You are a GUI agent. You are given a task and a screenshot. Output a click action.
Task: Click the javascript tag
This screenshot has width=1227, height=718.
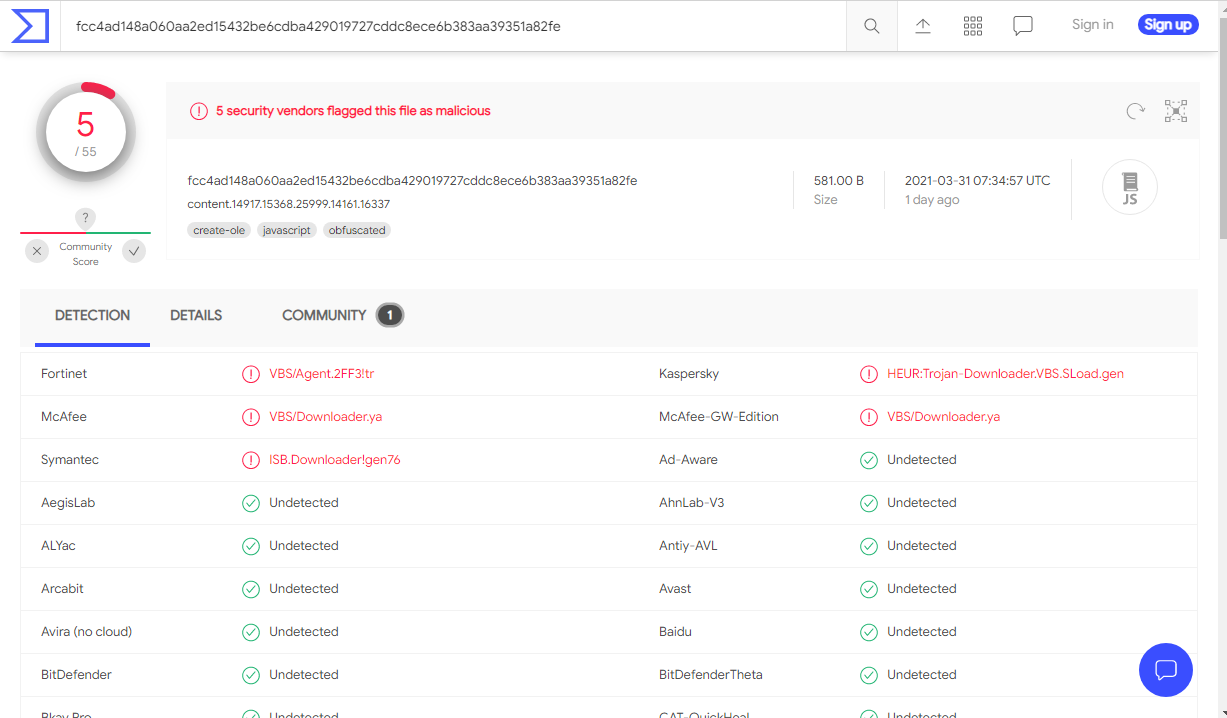(x=287, y=230)
